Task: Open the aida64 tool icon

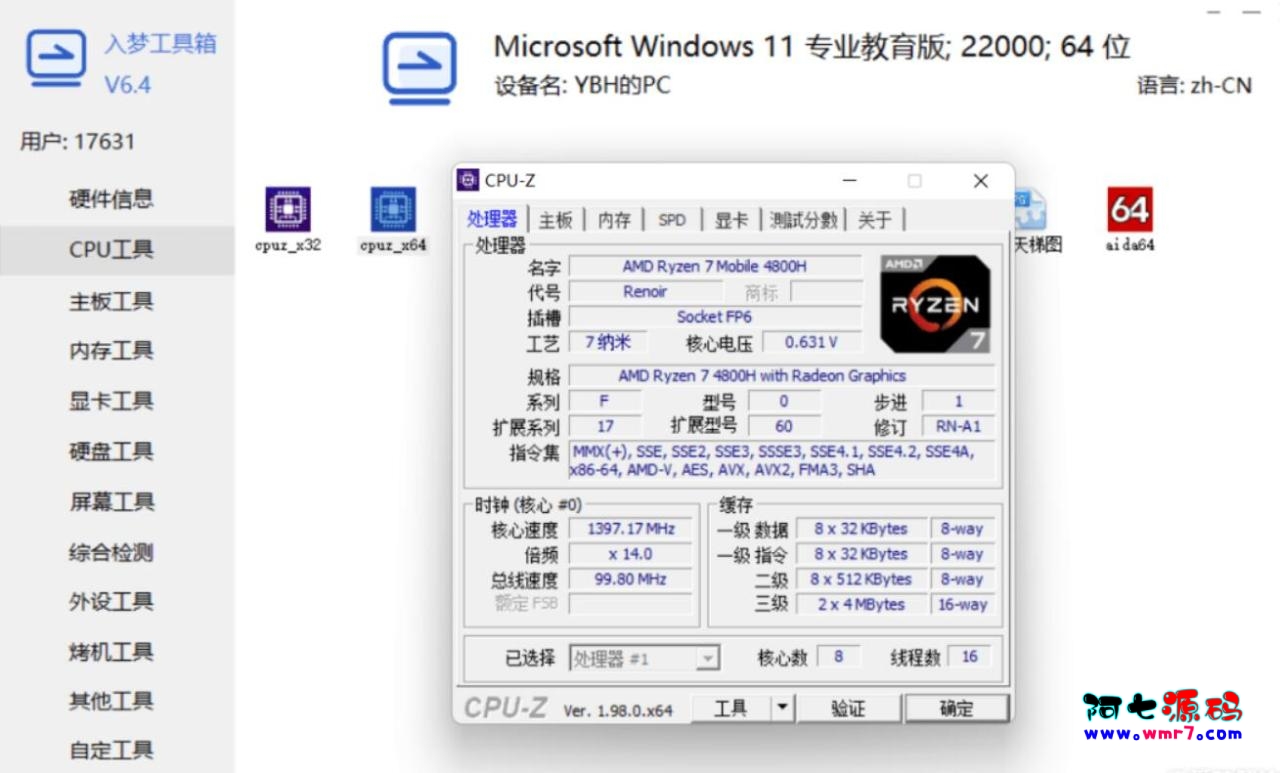Action: tap(1130, 220)
